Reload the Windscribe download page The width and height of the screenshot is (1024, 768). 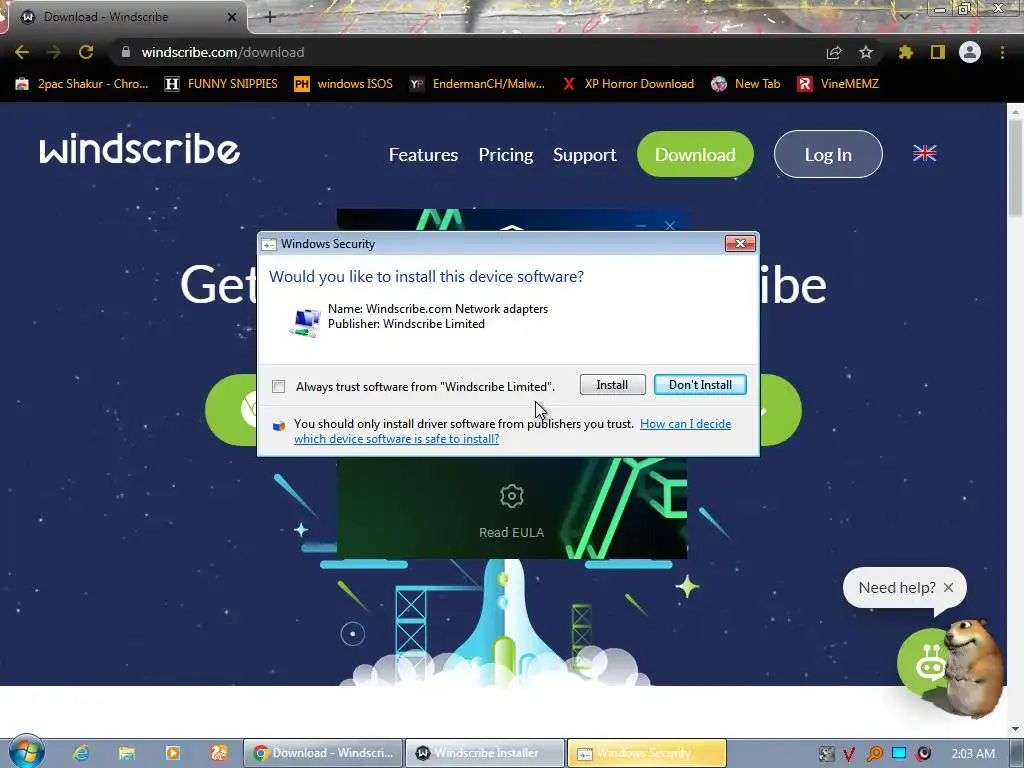tap(86, 52)
